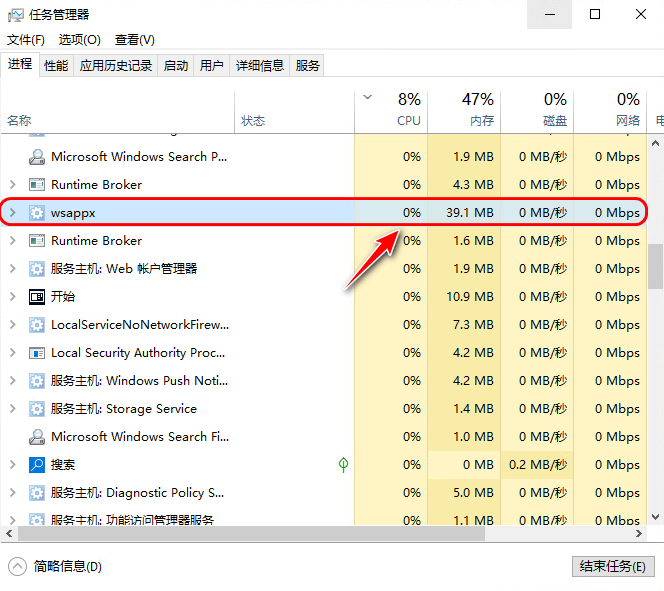This screenshot has height=591, width=664.
Task: Select the 进程 tab
Action: click(20, 64)
